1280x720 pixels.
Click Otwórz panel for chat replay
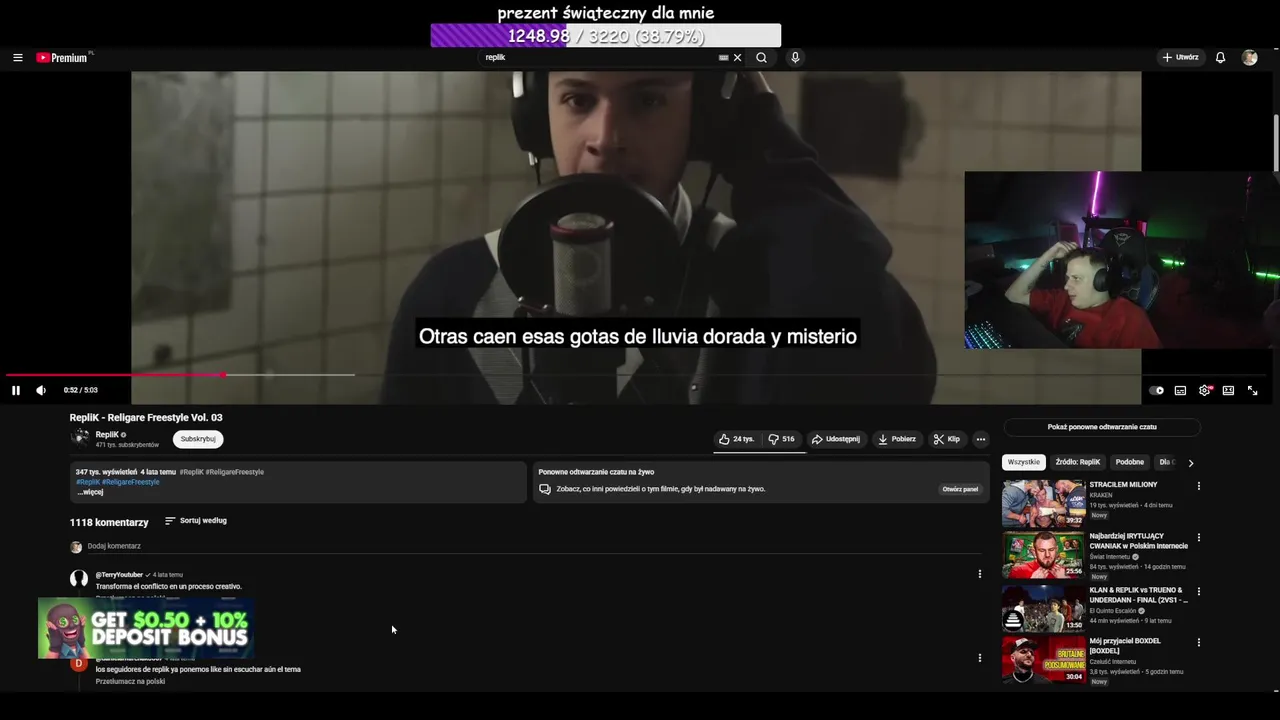[x=960, y=489]
